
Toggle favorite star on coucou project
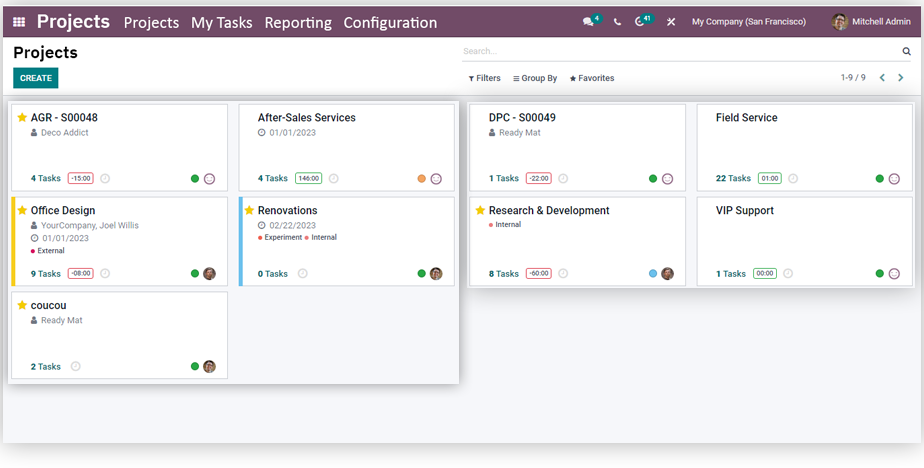pos(22,305)
